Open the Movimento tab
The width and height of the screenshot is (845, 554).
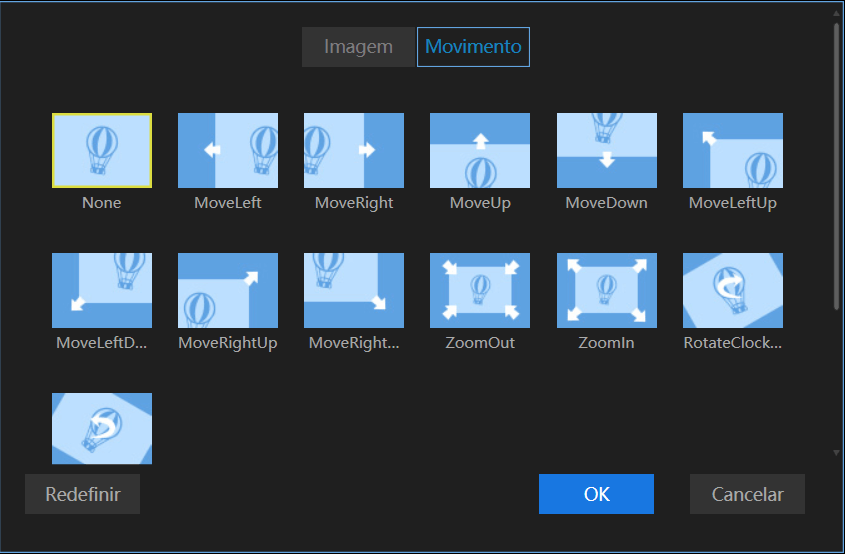coord(473,47)
